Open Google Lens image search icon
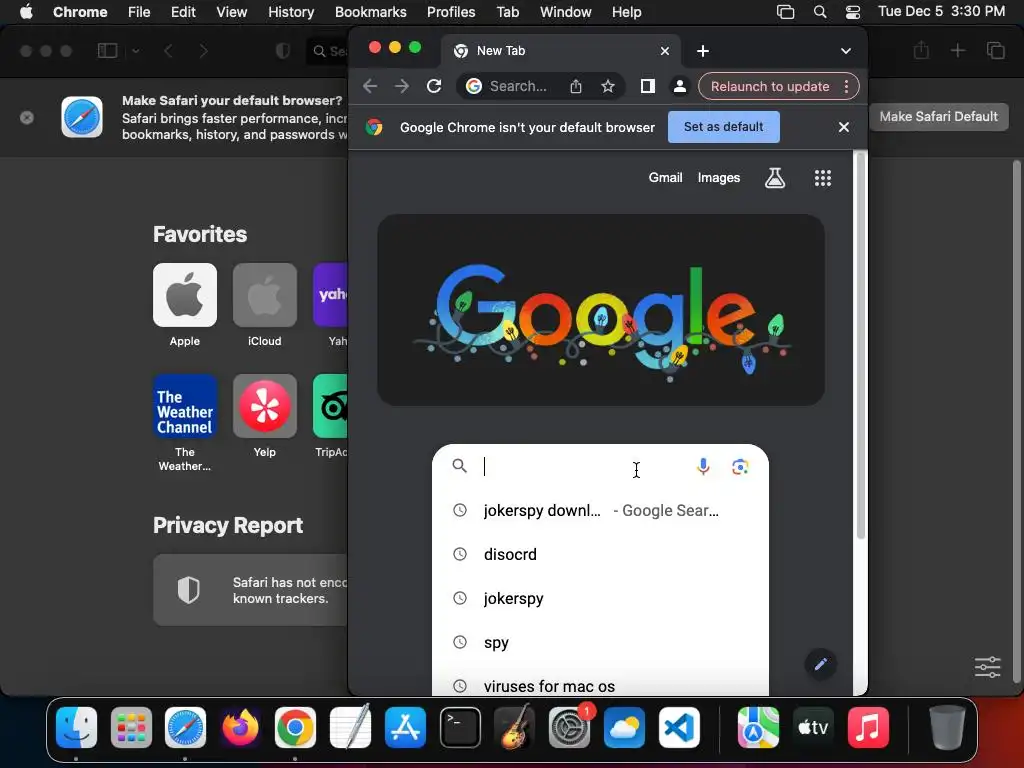Image resolution: width=1024 pixels, height=768 pixels. (740, 466)
